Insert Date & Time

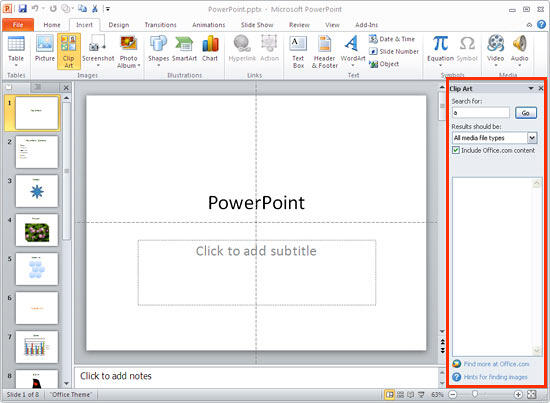tap(392, 39)
